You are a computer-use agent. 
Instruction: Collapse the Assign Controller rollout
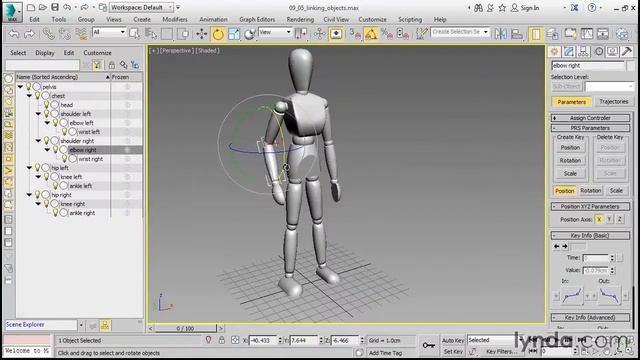(x=590, y=118)
